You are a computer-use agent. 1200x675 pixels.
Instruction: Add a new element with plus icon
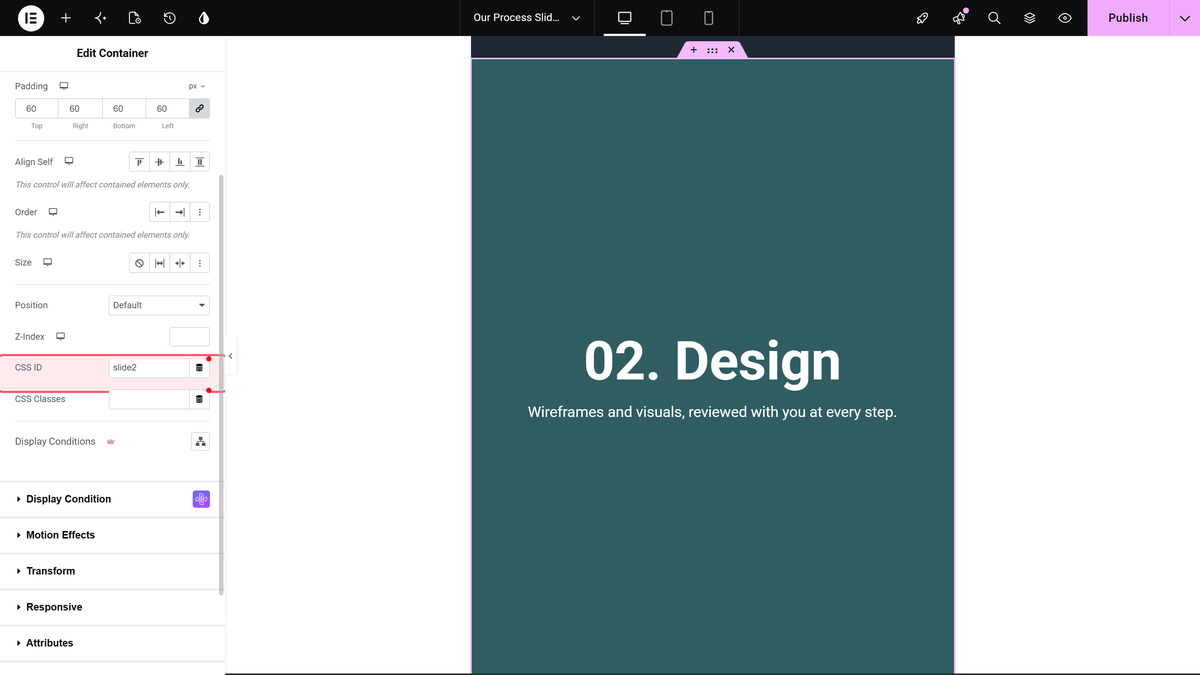pyautogui.click(x=66, y=18)
